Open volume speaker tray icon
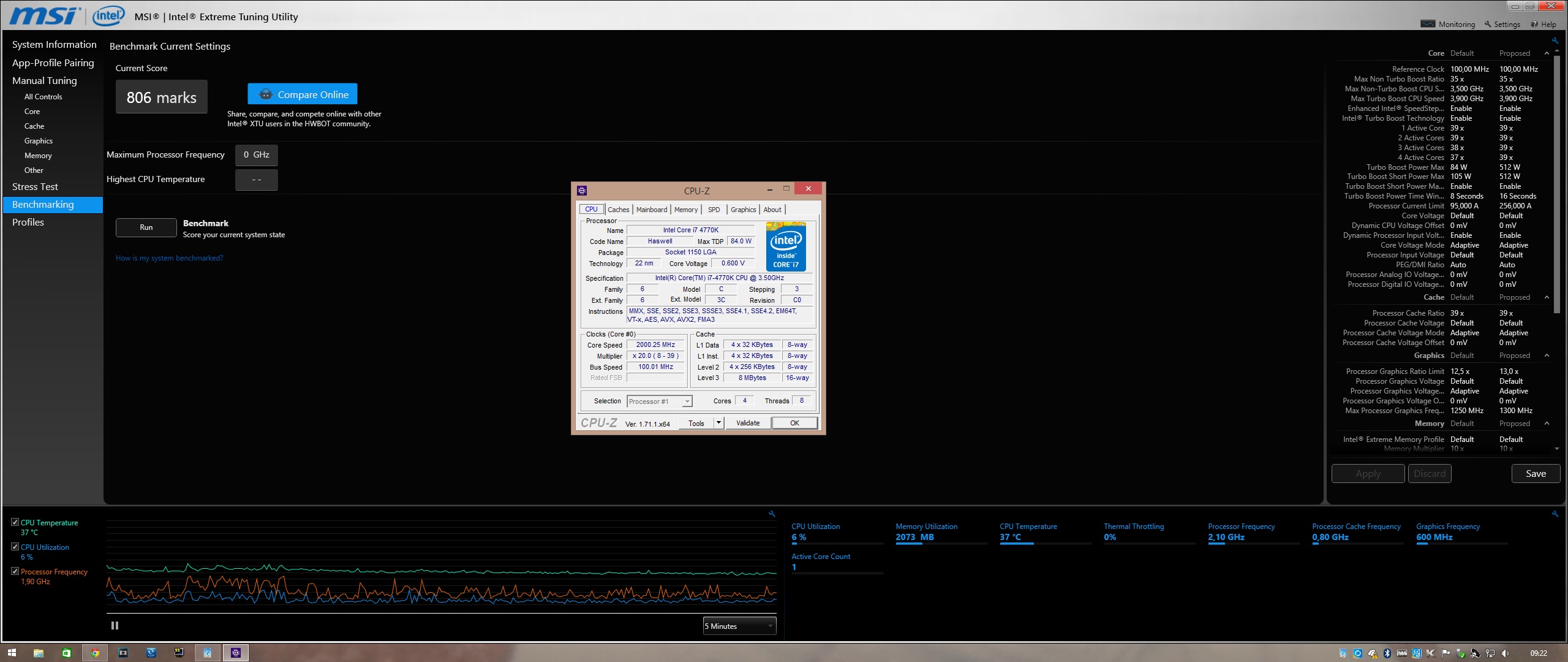 [x=1505, y=653]
